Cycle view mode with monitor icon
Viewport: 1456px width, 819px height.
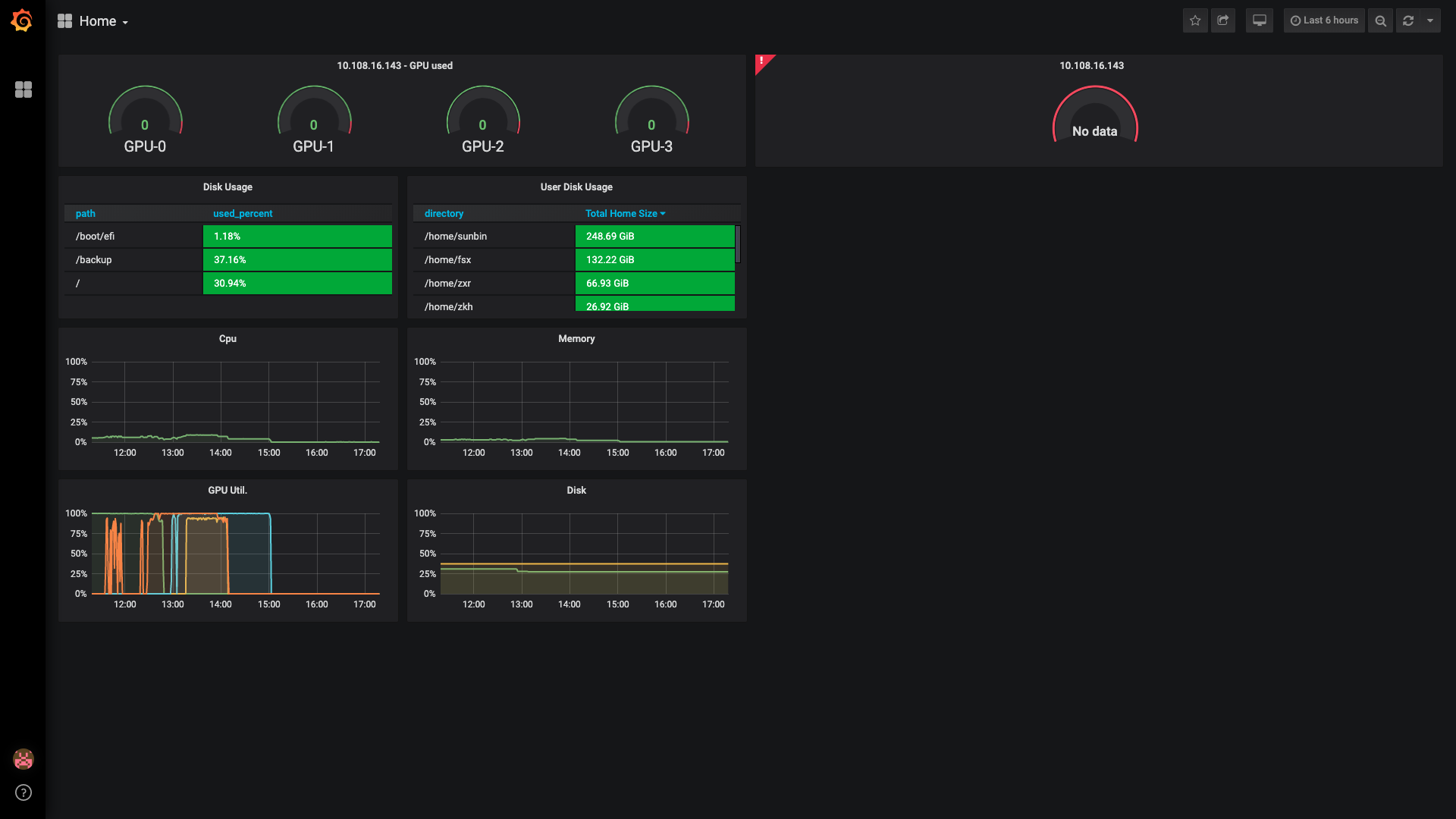(x=1259, y=20)
